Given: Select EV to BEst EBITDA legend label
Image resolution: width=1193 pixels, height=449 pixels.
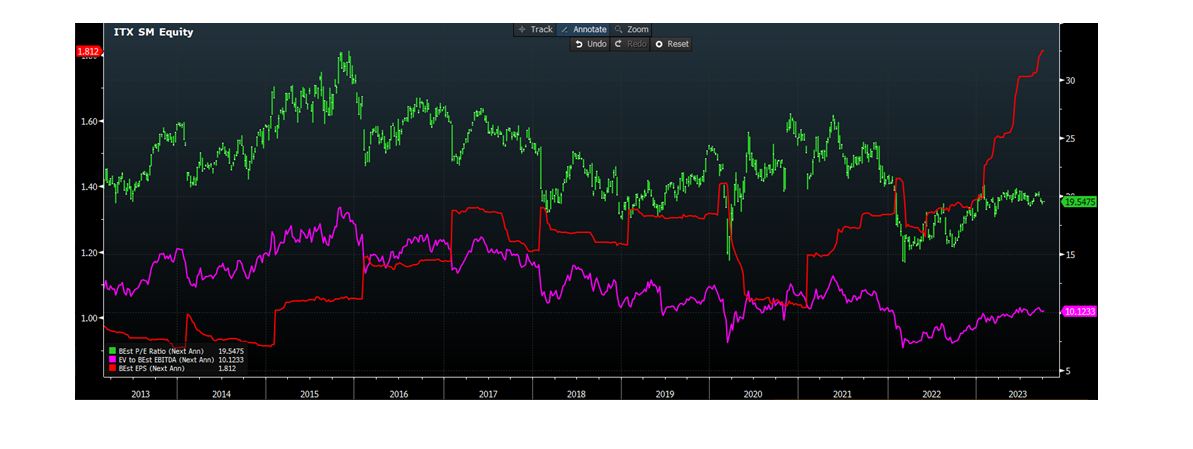Looking at the screenshot, I should [165, 360].
